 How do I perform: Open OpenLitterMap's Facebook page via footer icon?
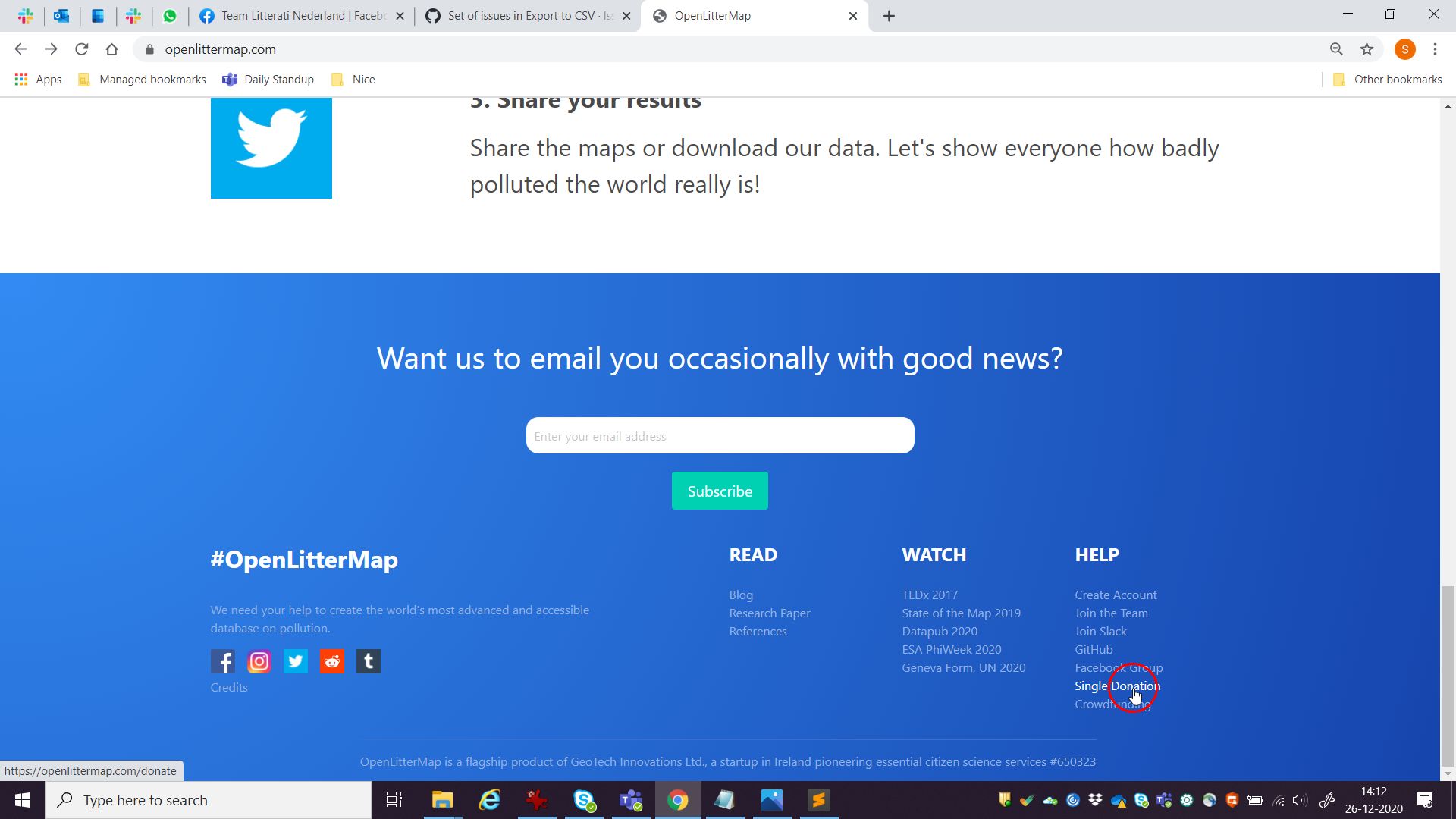(223, 661)
